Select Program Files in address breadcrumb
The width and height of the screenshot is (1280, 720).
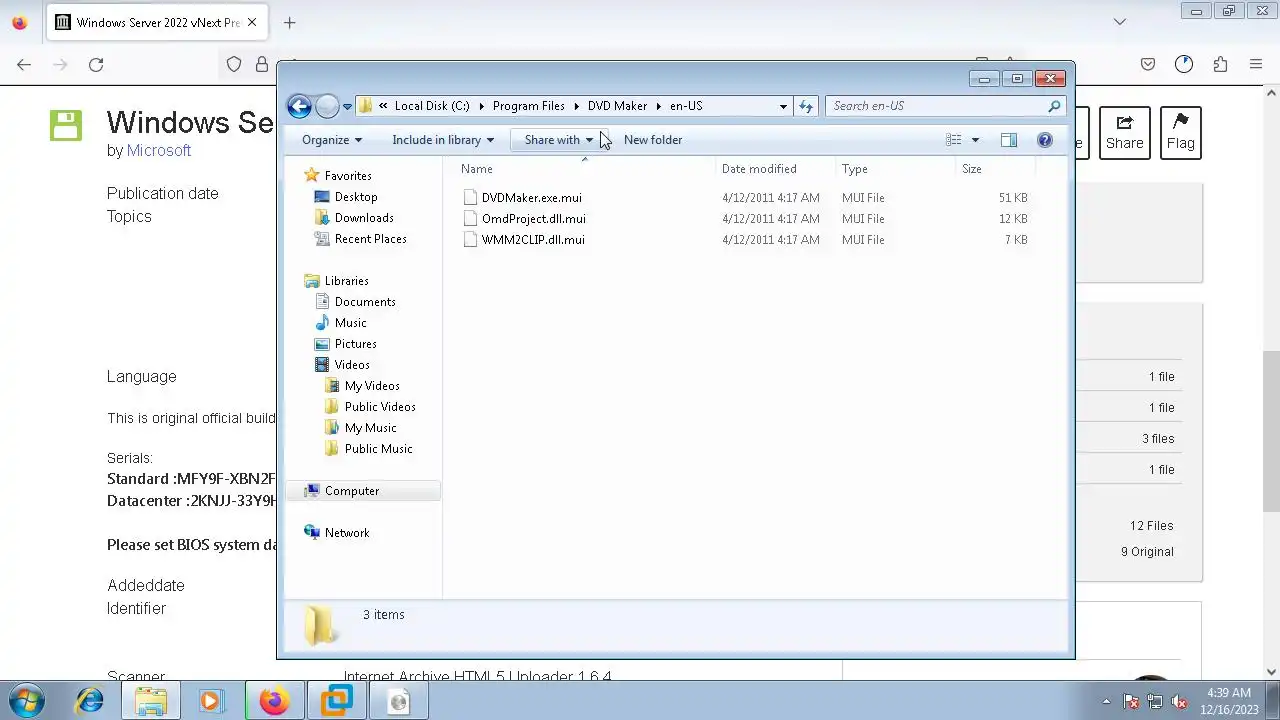coord(528,106)
